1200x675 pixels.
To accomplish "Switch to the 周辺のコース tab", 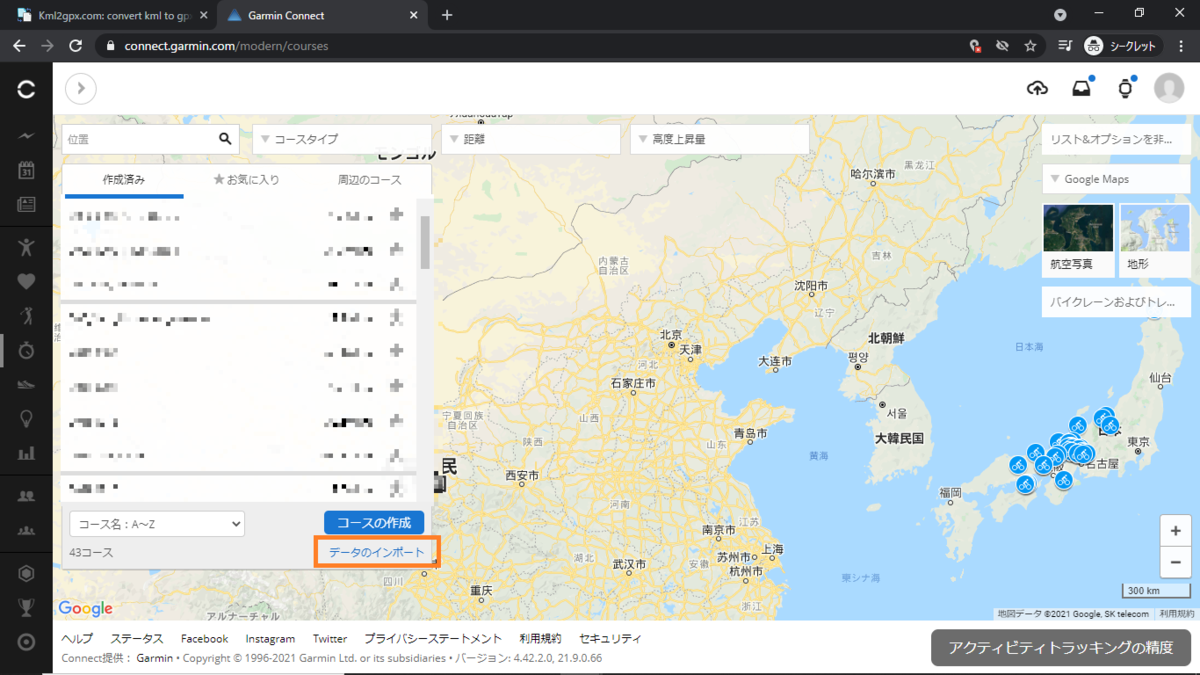I will coord(369,181).
